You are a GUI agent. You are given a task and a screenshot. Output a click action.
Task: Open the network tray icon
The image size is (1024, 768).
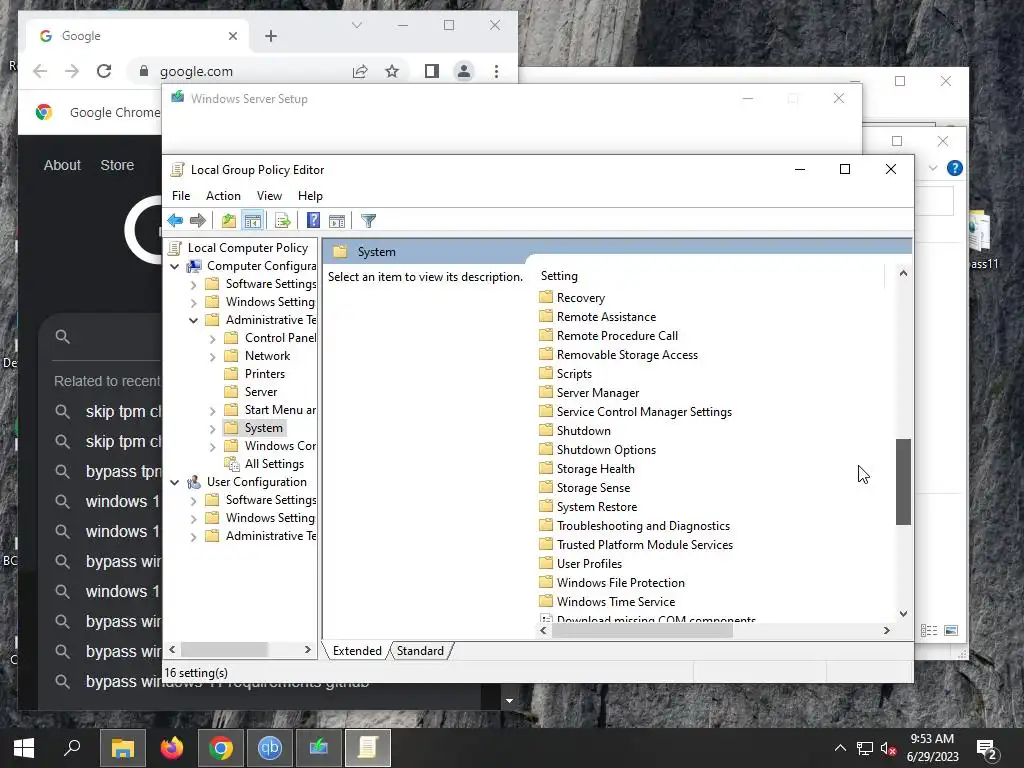tap(865, 748)
